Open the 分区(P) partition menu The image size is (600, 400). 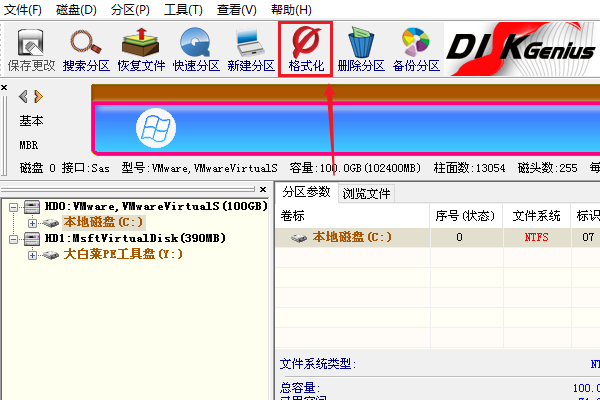[x=130, y=10]
